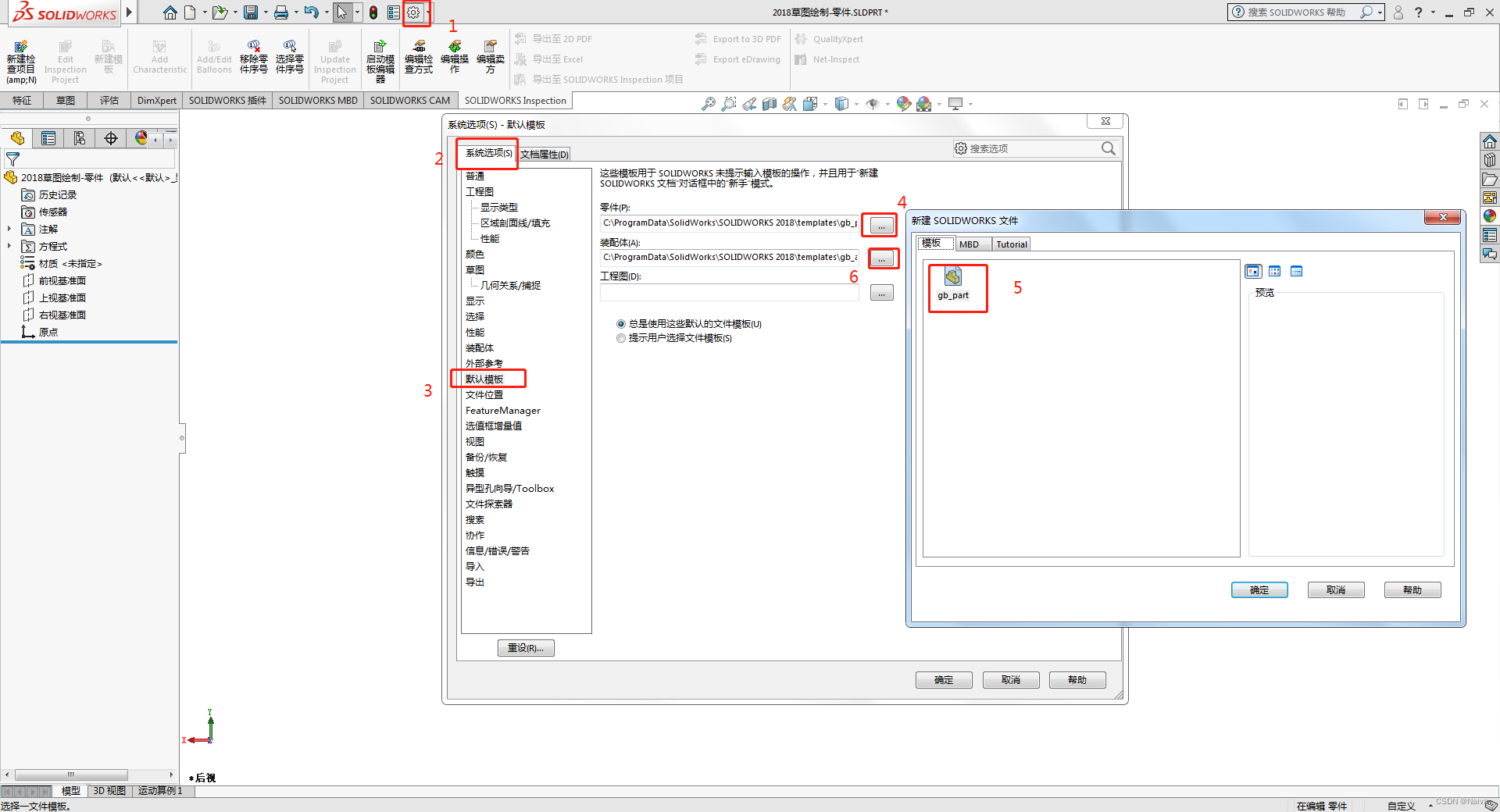This screenshot has width=1500, height=812.
Task: Click the Home icon in top toolbar
Action: 170,12
